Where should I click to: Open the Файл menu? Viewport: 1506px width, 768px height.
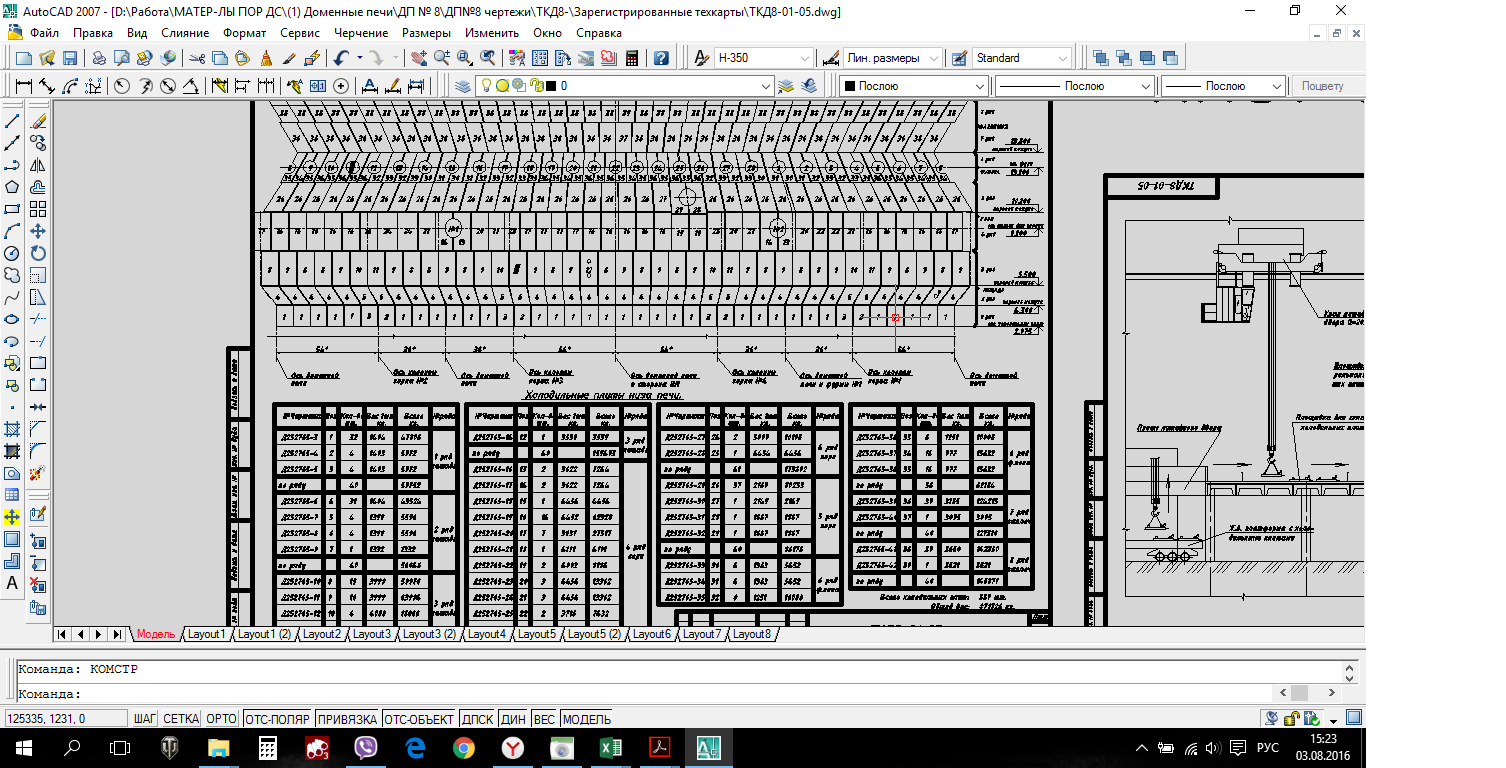45,33
